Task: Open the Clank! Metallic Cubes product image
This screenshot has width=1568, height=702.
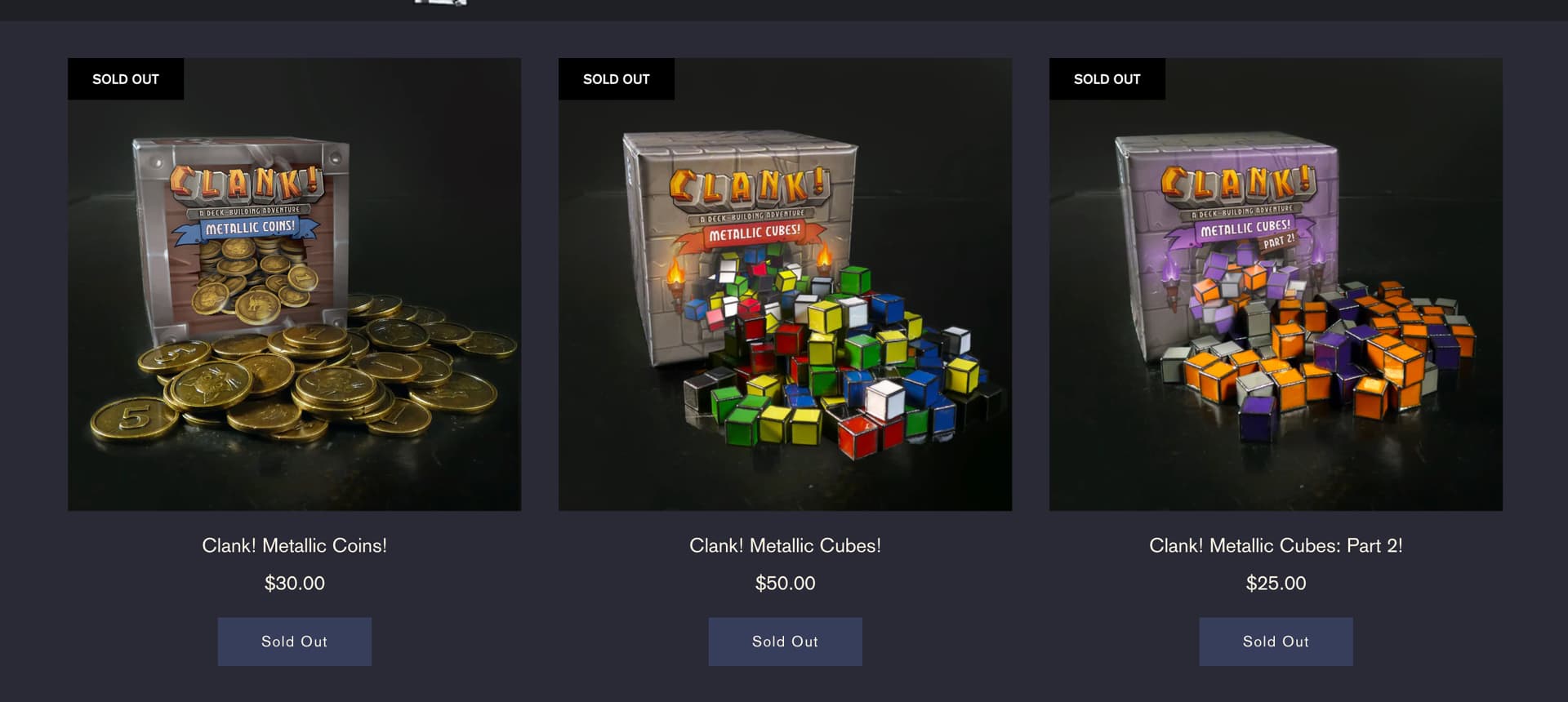Action: click(x=785, y=284)
